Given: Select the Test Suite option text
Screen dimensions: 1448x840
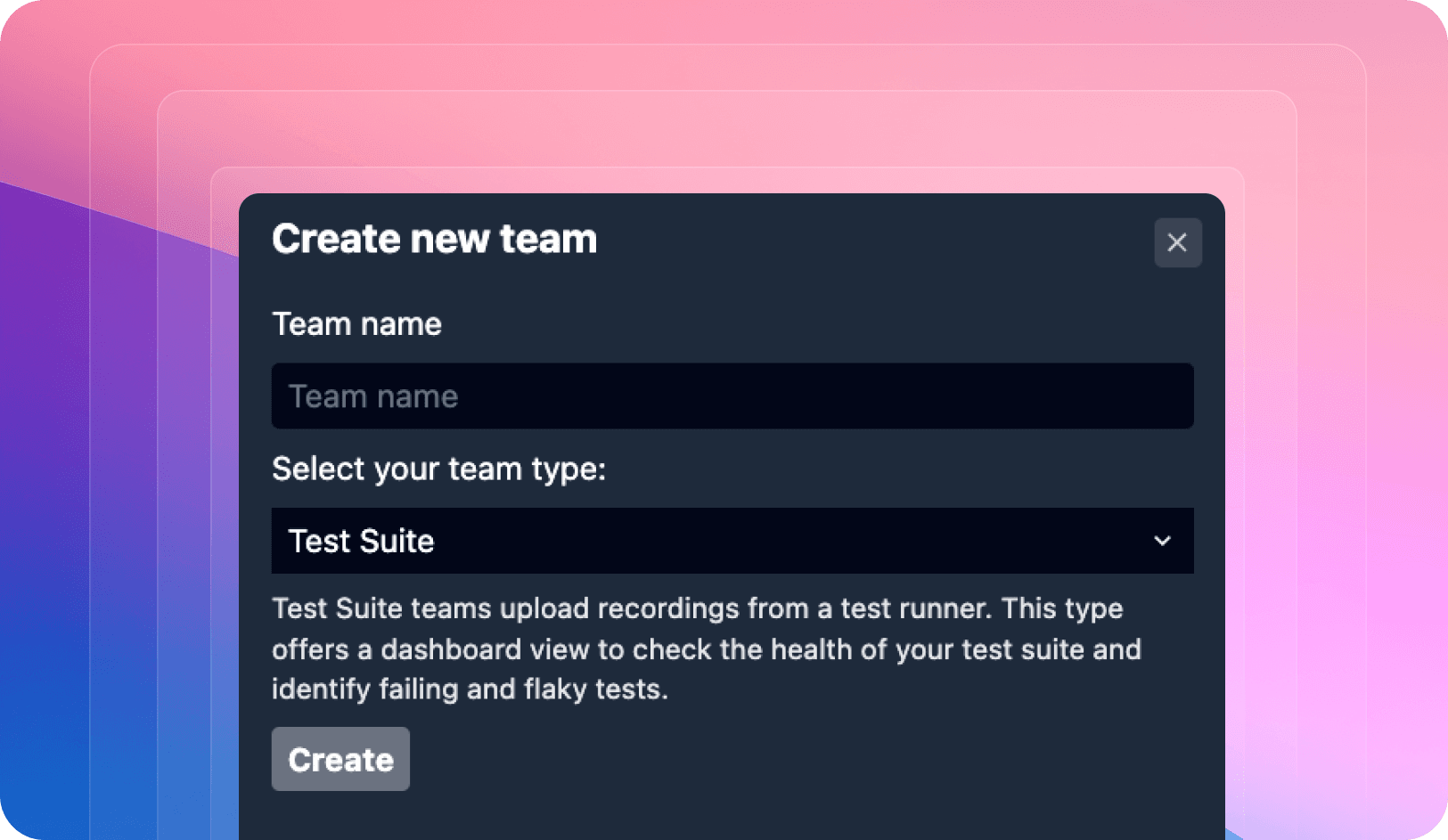Looking at the screenshot, I should [360, 541].
